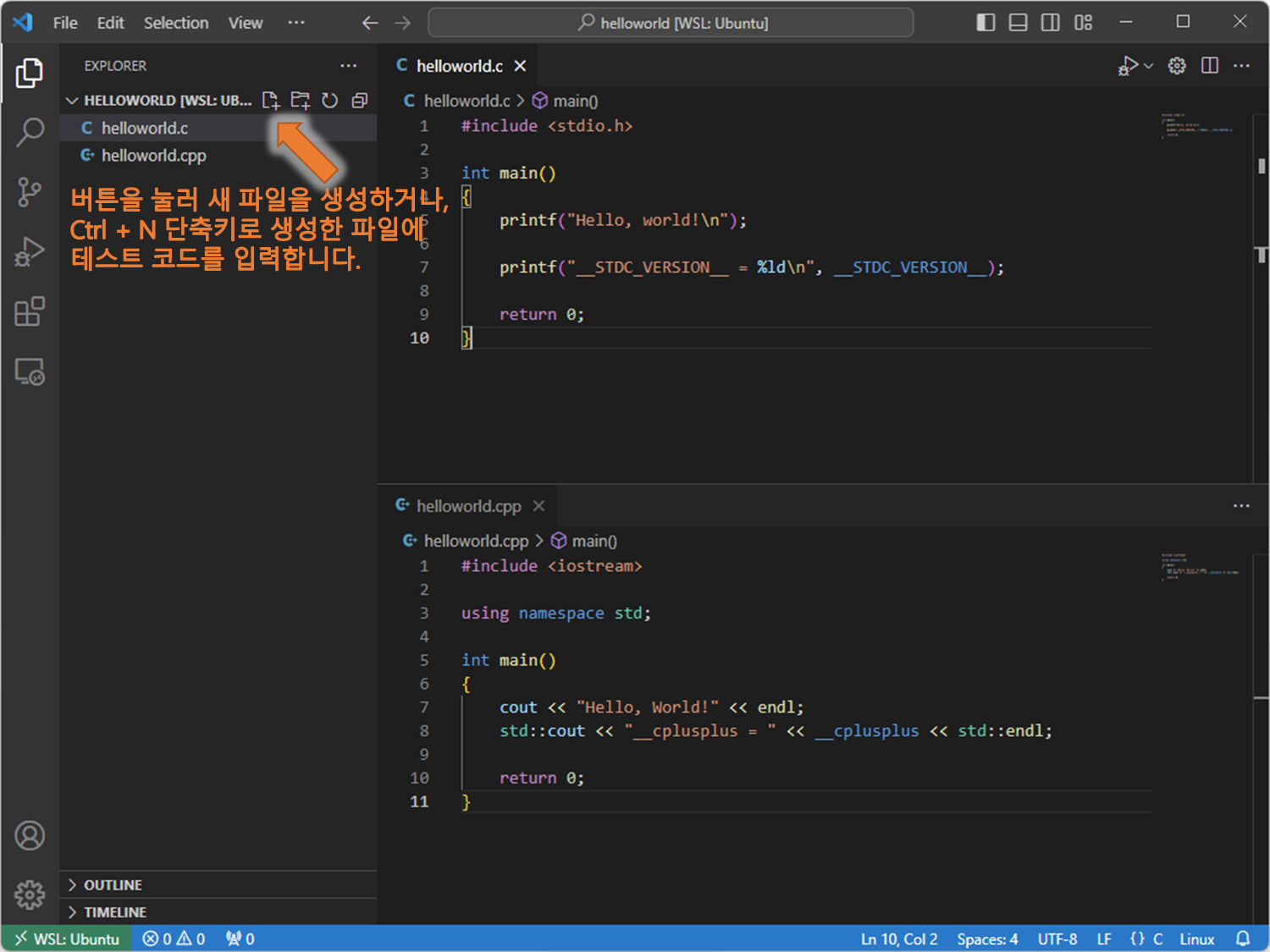Screen dimensions: 1270x952
Task: Open the Accounts menu icon
Action: tap(30, 835)
